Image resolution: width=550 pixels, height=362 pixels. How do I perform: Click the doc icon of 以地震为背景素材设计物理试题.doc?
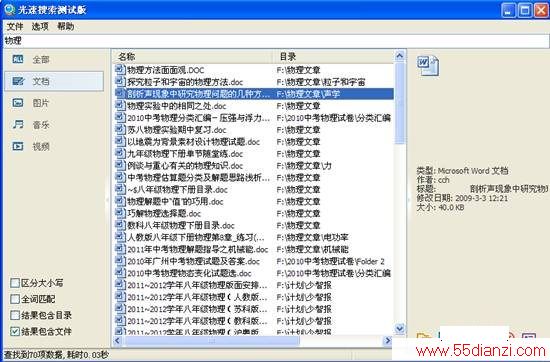pos(120,141)
